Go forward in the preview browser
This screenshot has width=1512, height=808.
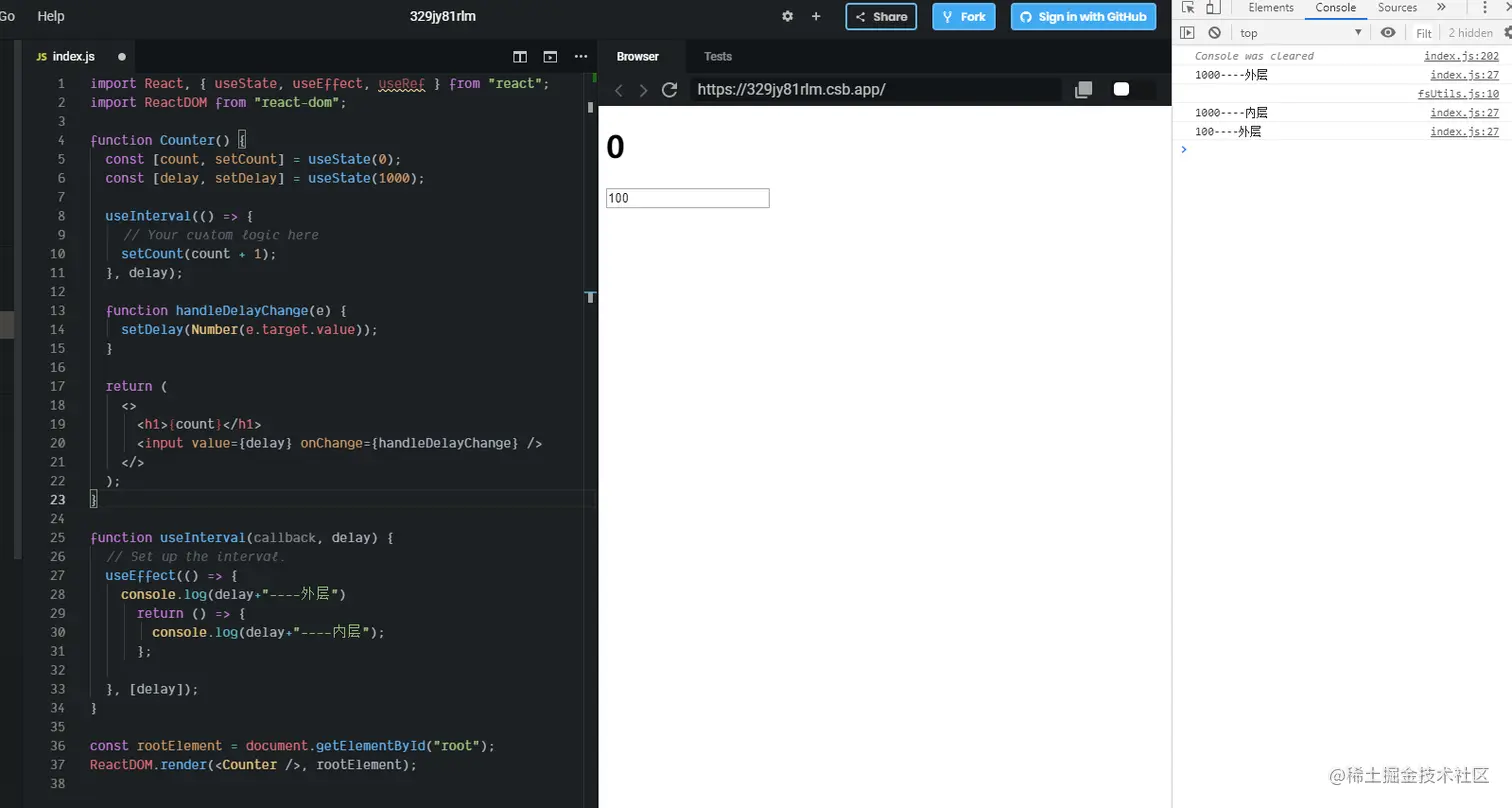tap(643, 90)
